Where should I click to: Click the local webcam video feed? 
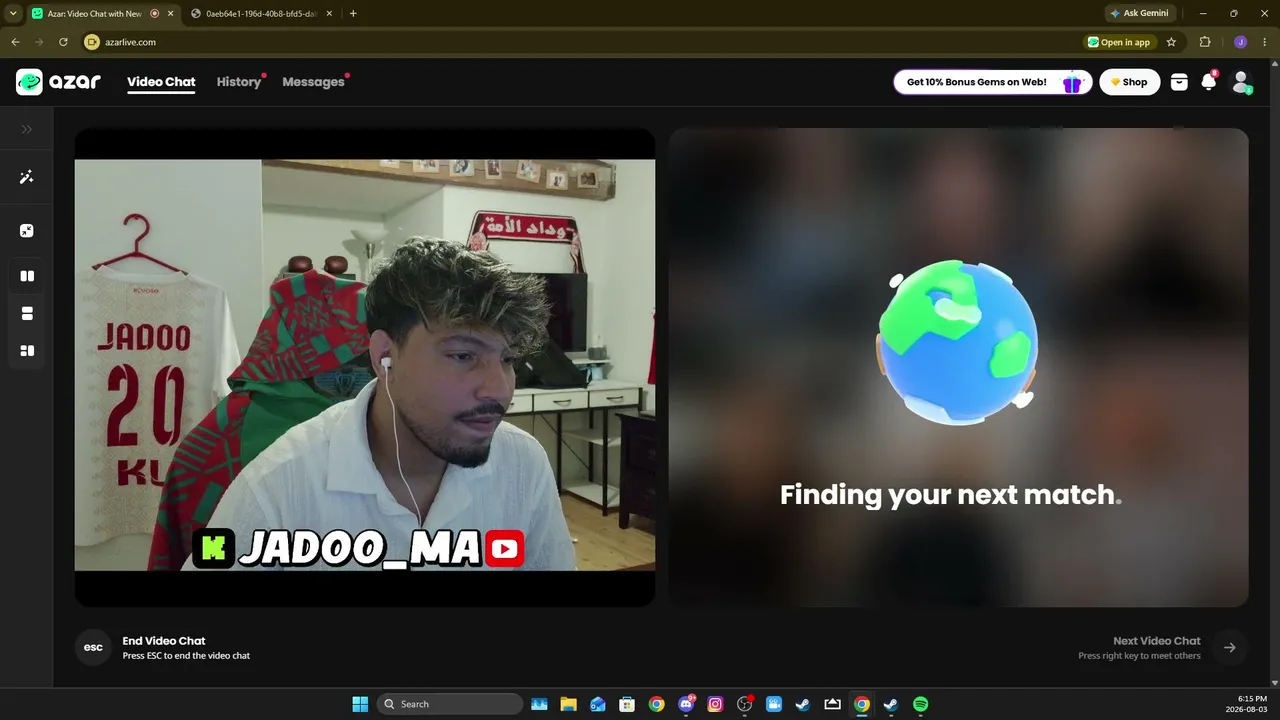click(x=365, y=366)
